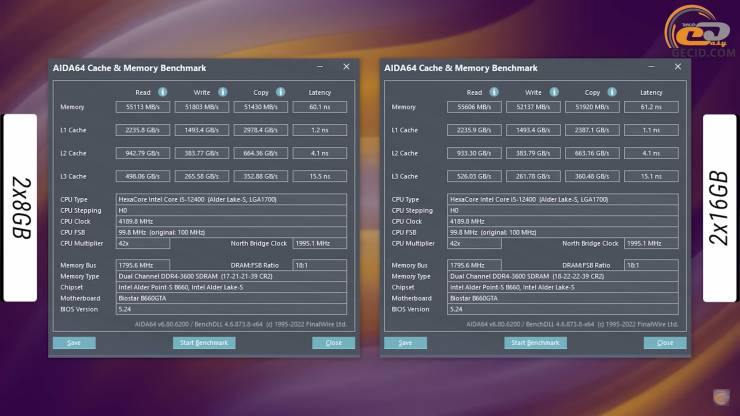Click Motherboard Biostar B660GTA in left window
The height and width of the screenshot is (416, 740).
(231, 298)
